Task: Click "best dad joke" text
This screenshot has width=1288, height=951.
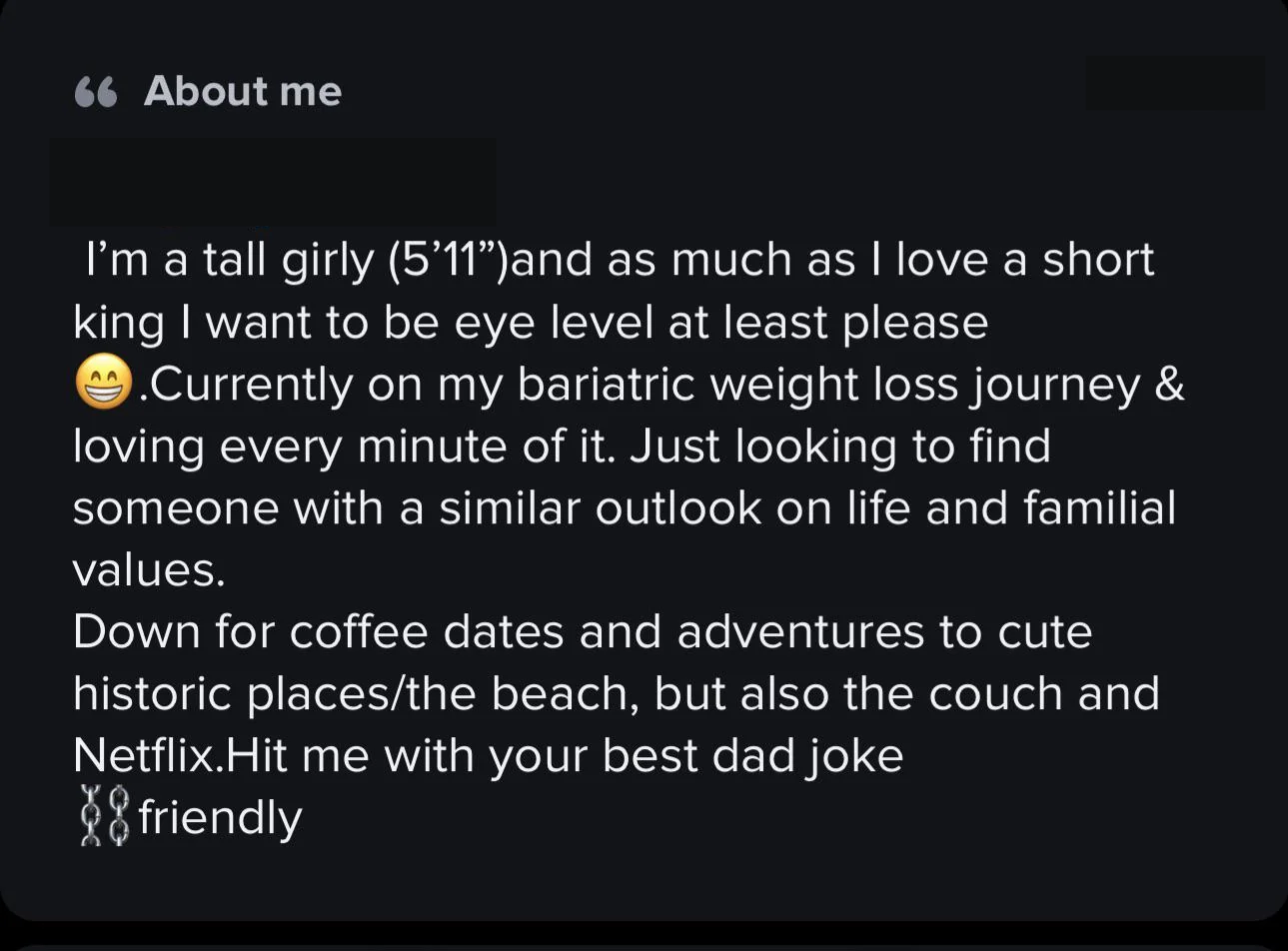Action: (752, 756)
